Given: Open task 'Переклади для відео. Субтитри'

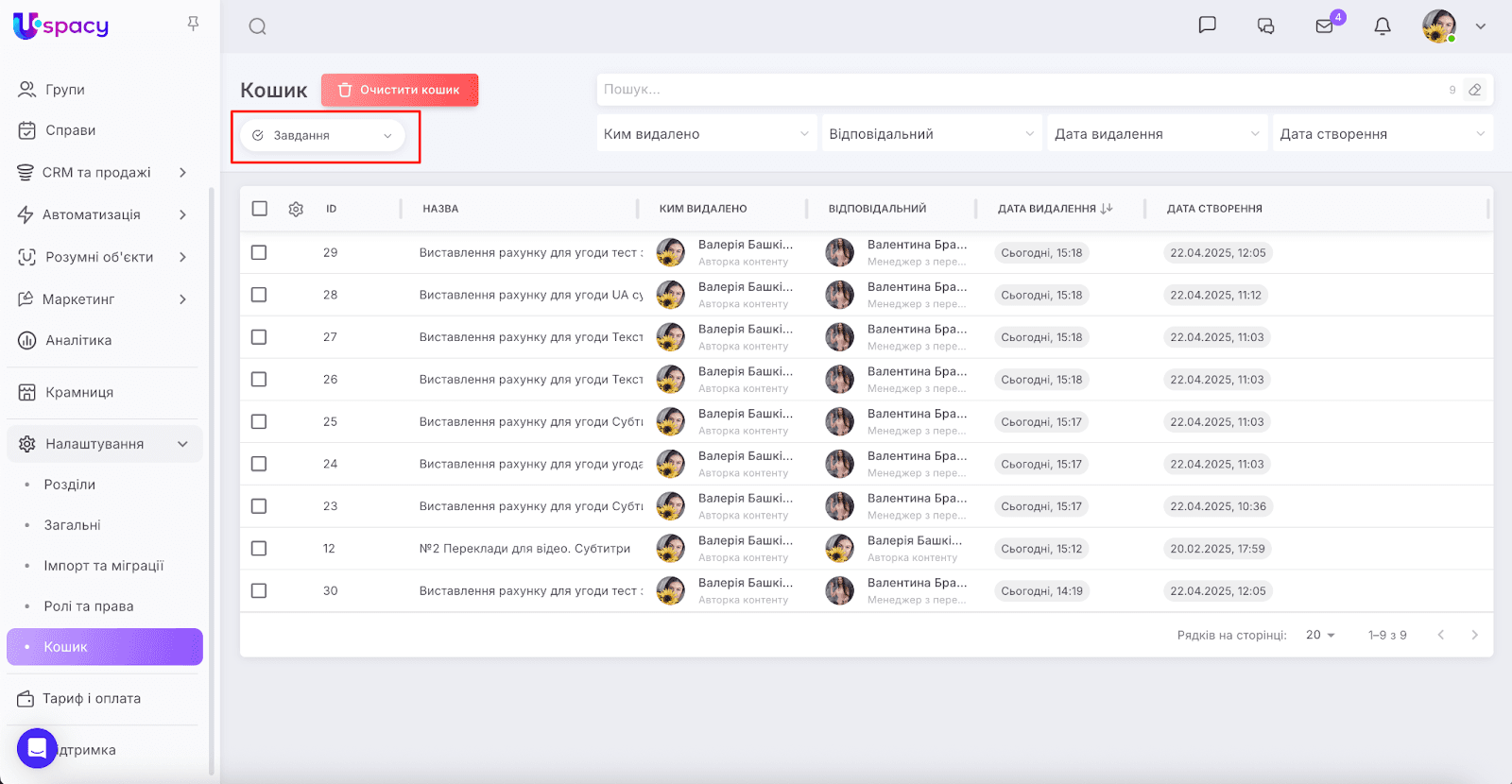Looking at the screenshot, I should point(524,549).
